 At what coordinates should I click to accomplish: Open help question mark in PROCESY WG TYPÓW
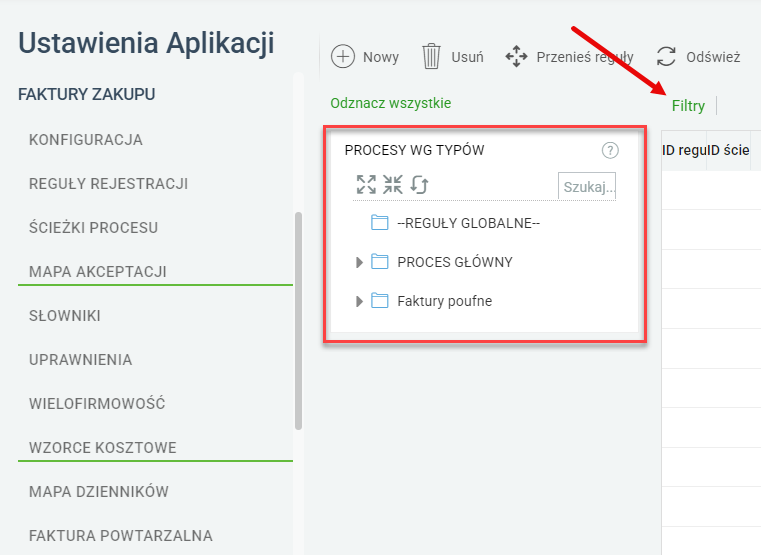(x=610, y=150)
